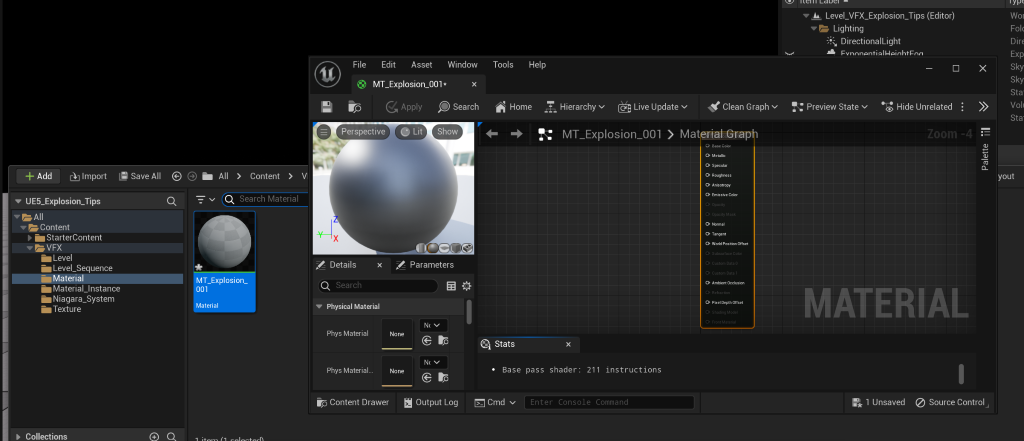This screenshot has width=1024, height=441.
Task: Save the material with the floppy disk icon
Action: [327, 106]
